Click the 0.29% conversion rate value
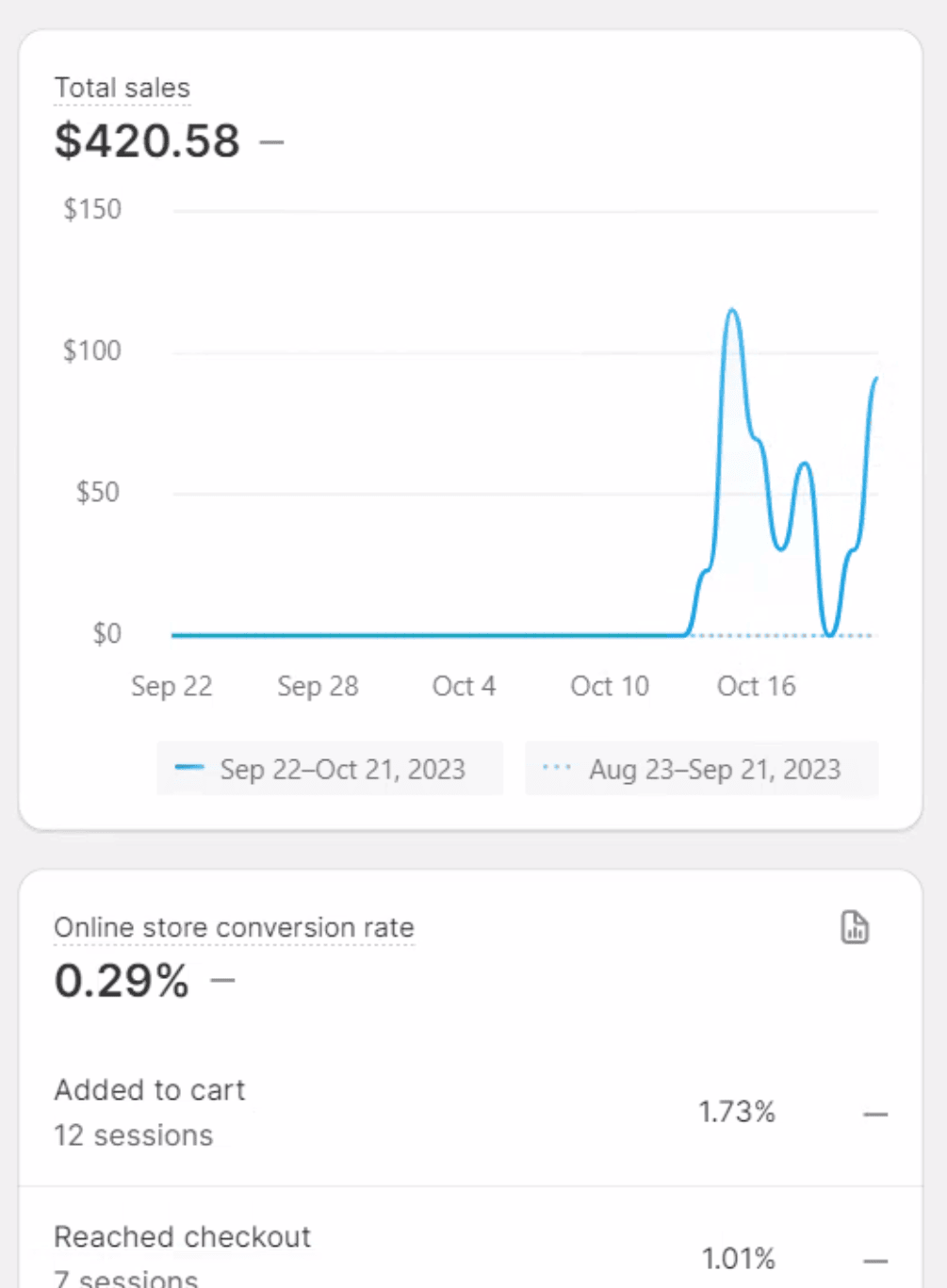This screenshot has width=947, height=1288. click(x=122, y=981)
